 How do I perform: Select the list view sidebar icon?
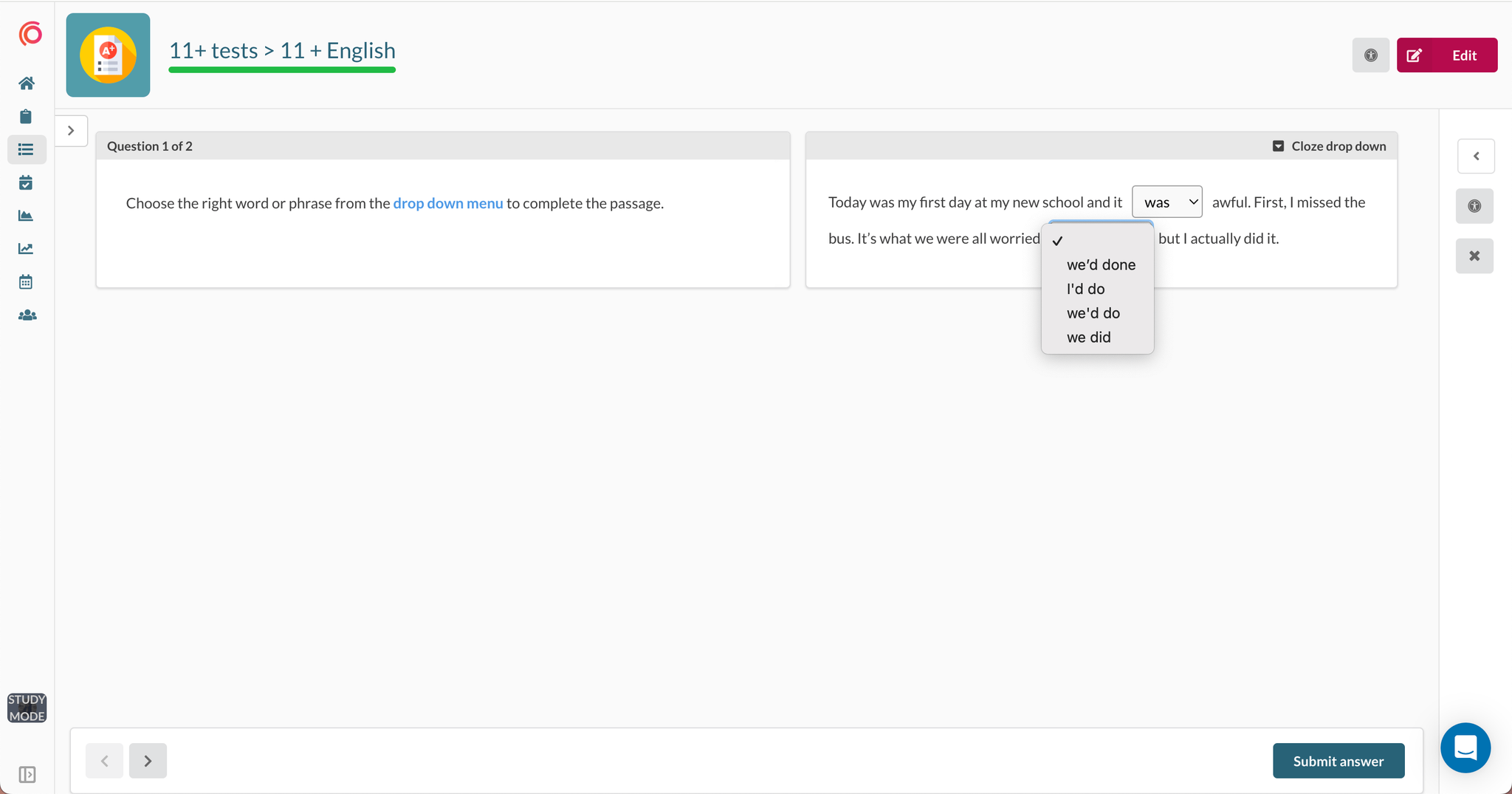tap(27, 150)
